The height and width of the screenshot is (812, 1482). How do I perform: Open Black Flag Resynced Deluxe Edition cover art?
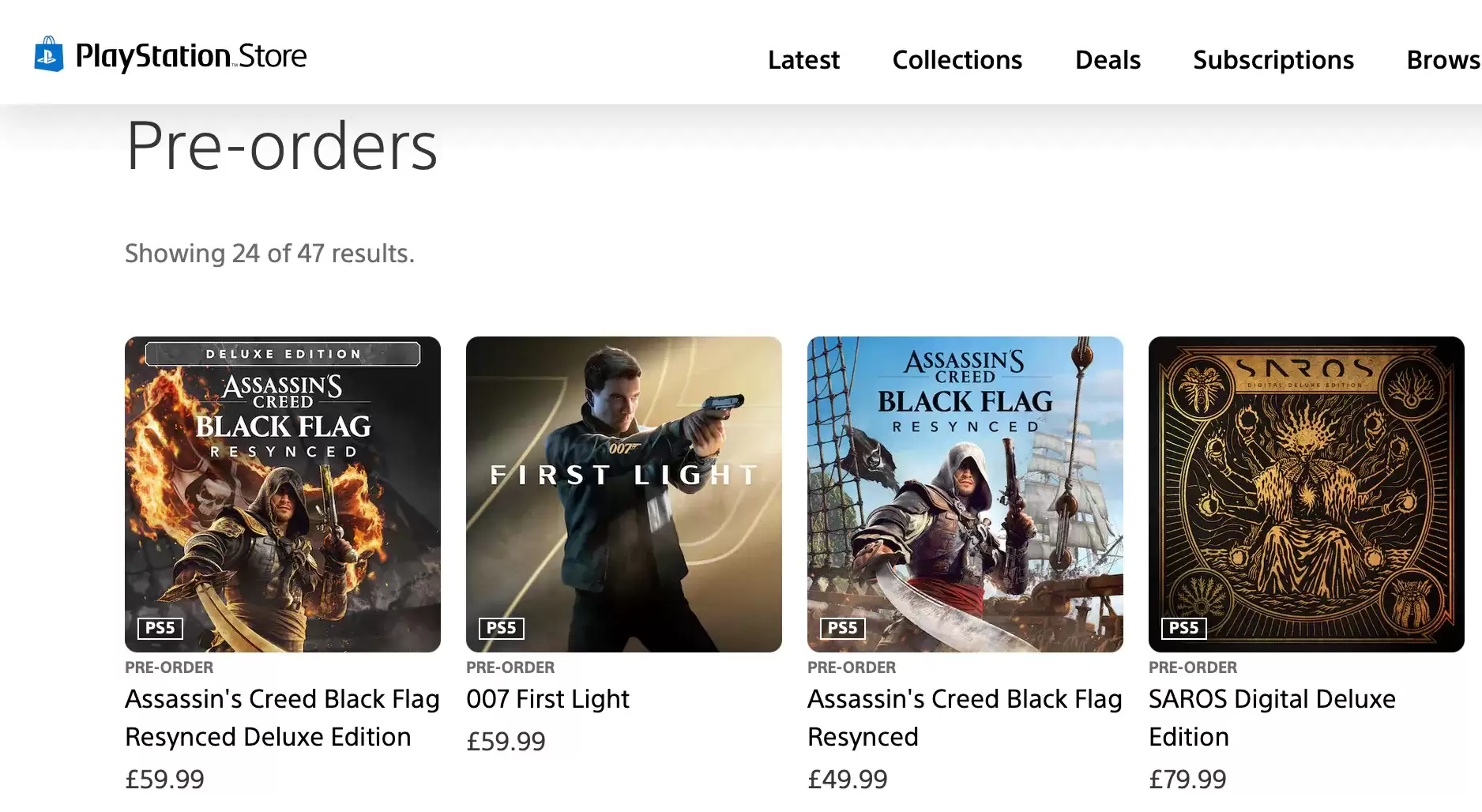pyautogui.click(x=283, y=494)
